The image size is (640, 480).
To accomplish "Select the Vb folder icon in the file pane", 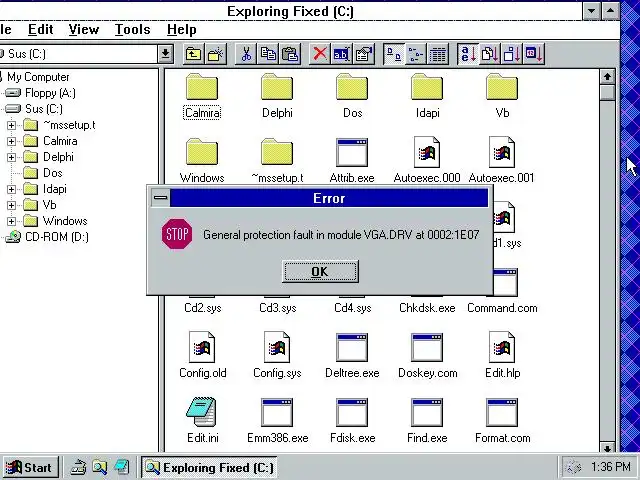I will pyautogui.click(x=502, y=87).
